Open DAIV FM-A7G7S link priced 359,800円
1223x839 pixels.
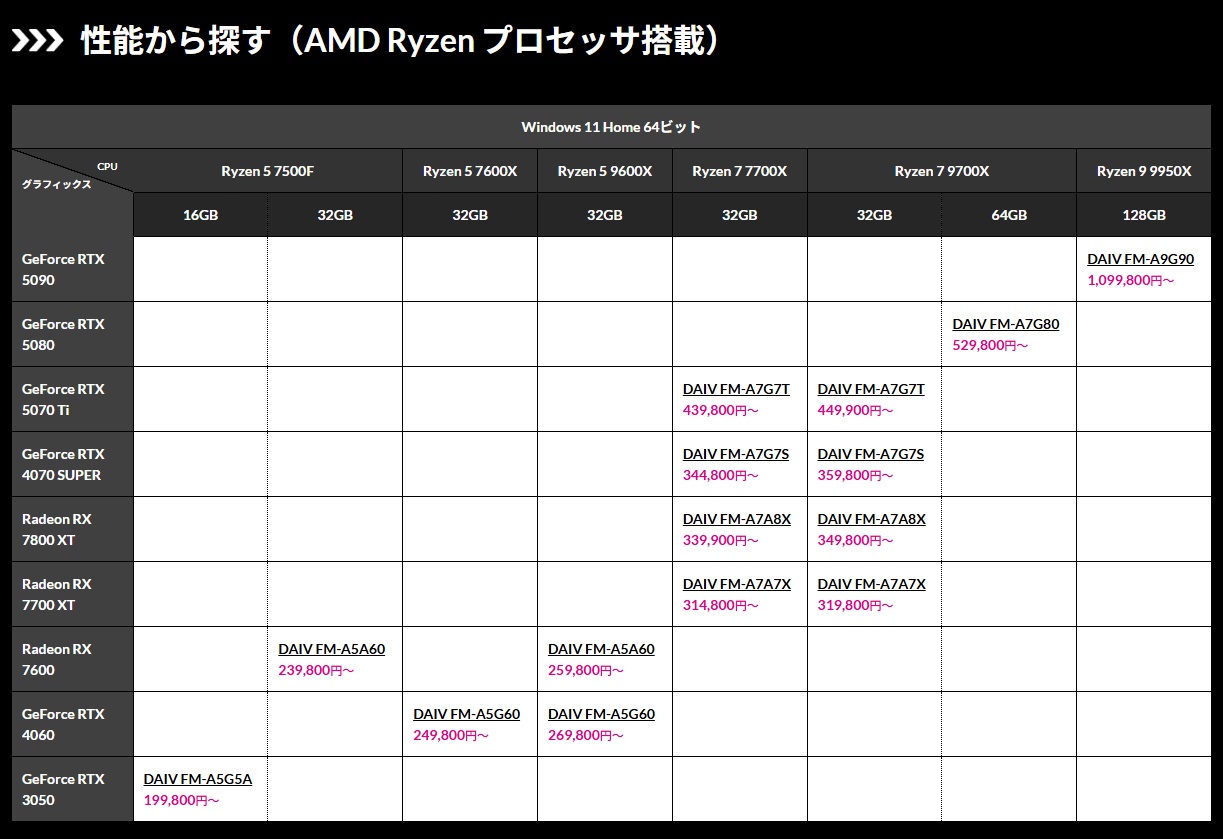(x=871, y=454)
